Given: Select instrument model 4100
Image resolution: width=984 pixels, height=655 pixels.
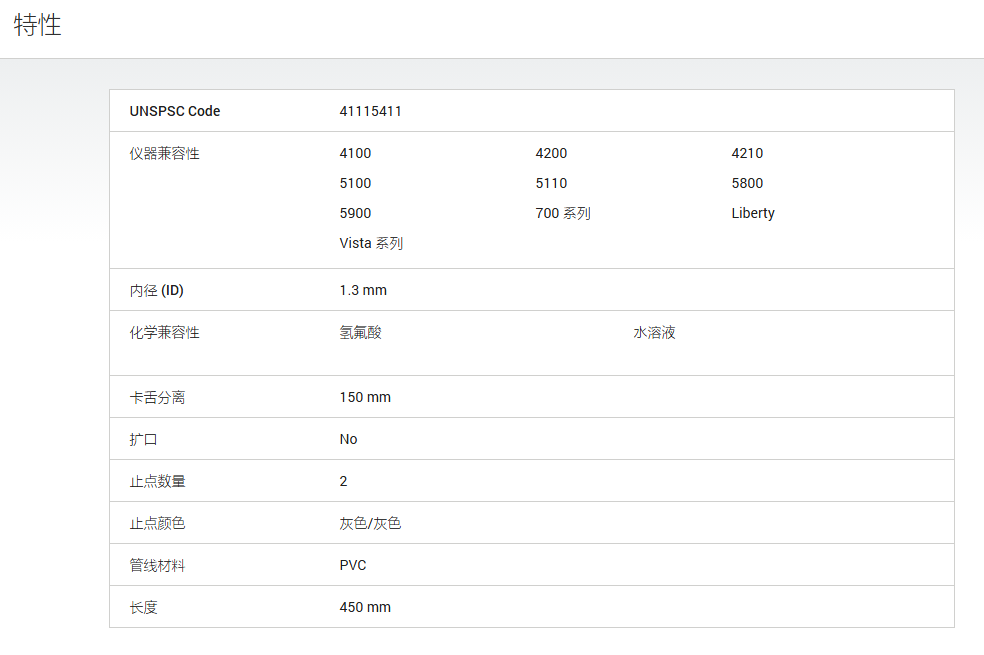Looking at the screenshot, I should (x=355, y=153).
